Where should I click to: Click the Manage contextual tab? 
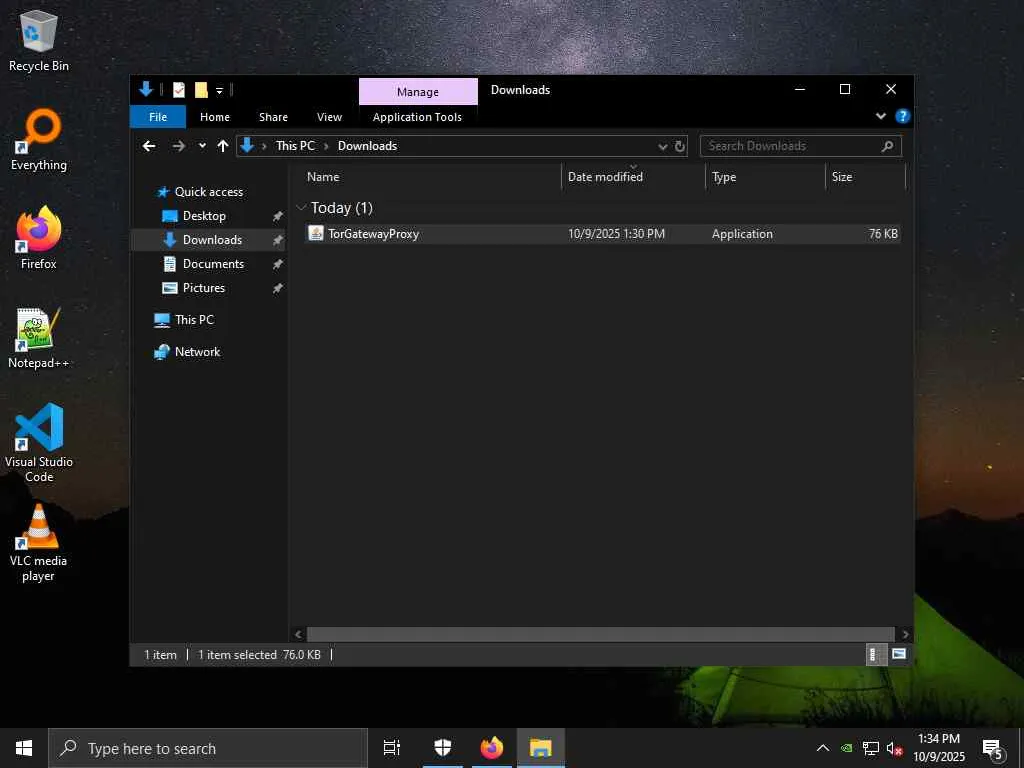418,91
